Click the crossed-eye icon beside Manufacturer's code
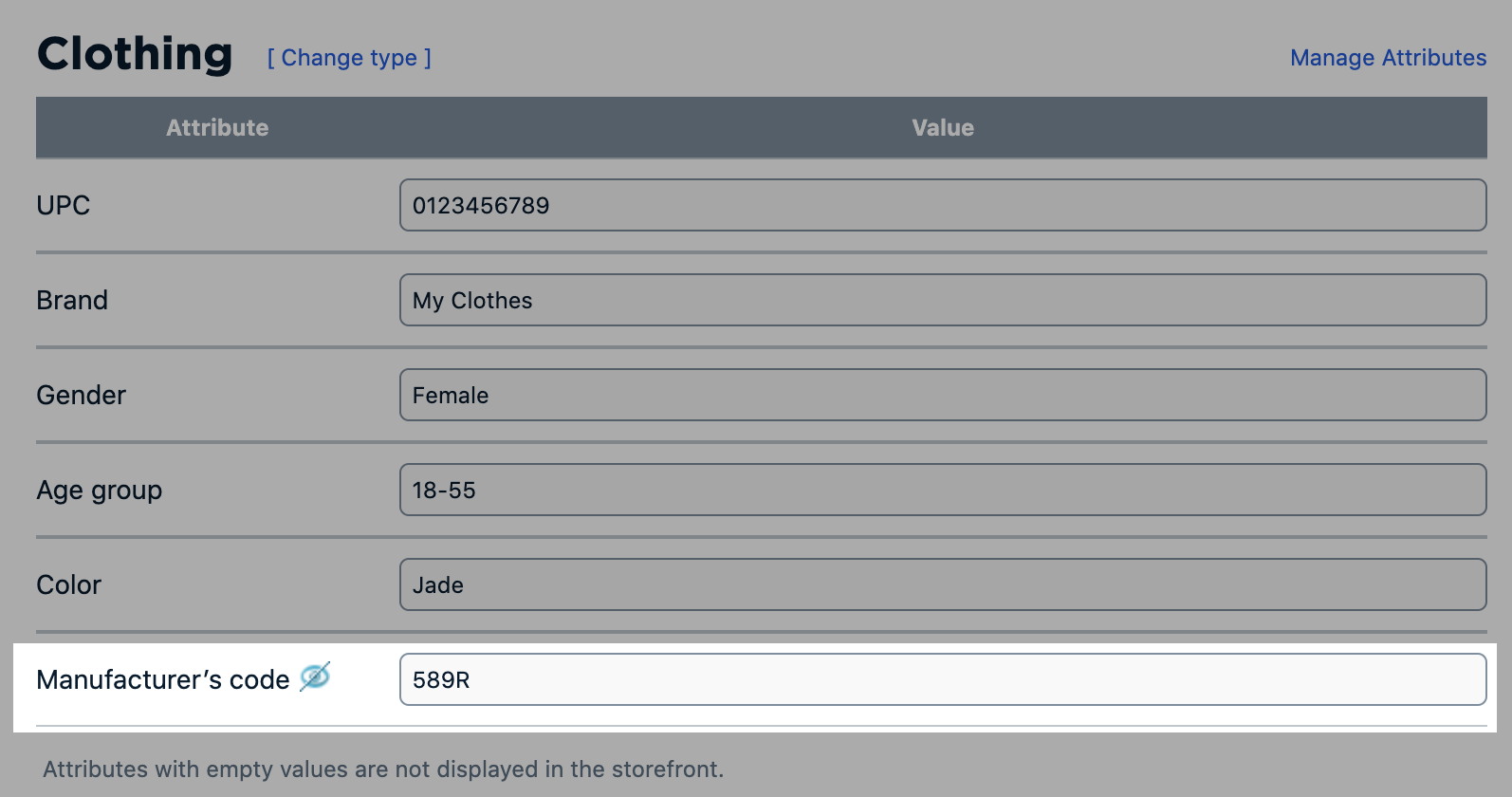This screenshot has height=797, width=1512. [x=315, y=676]
